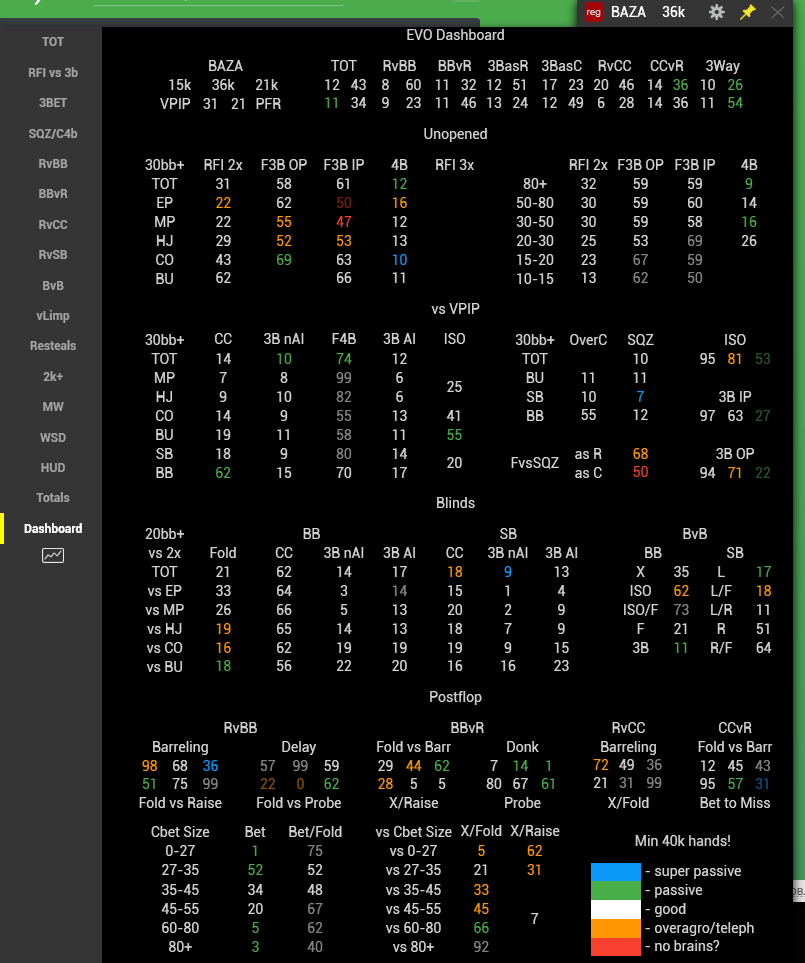Click the super passive blue swatch
The image size is (805, 963).
(x=615, y=871)
